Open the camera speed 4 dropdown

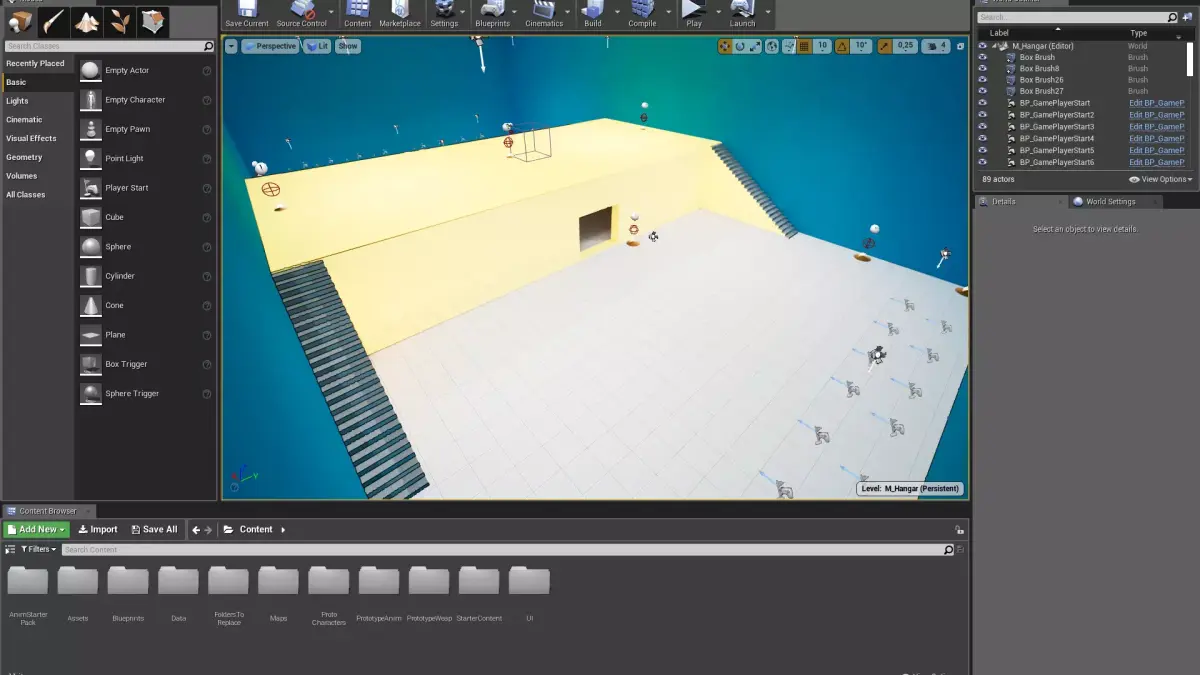(x=936, y=46)
